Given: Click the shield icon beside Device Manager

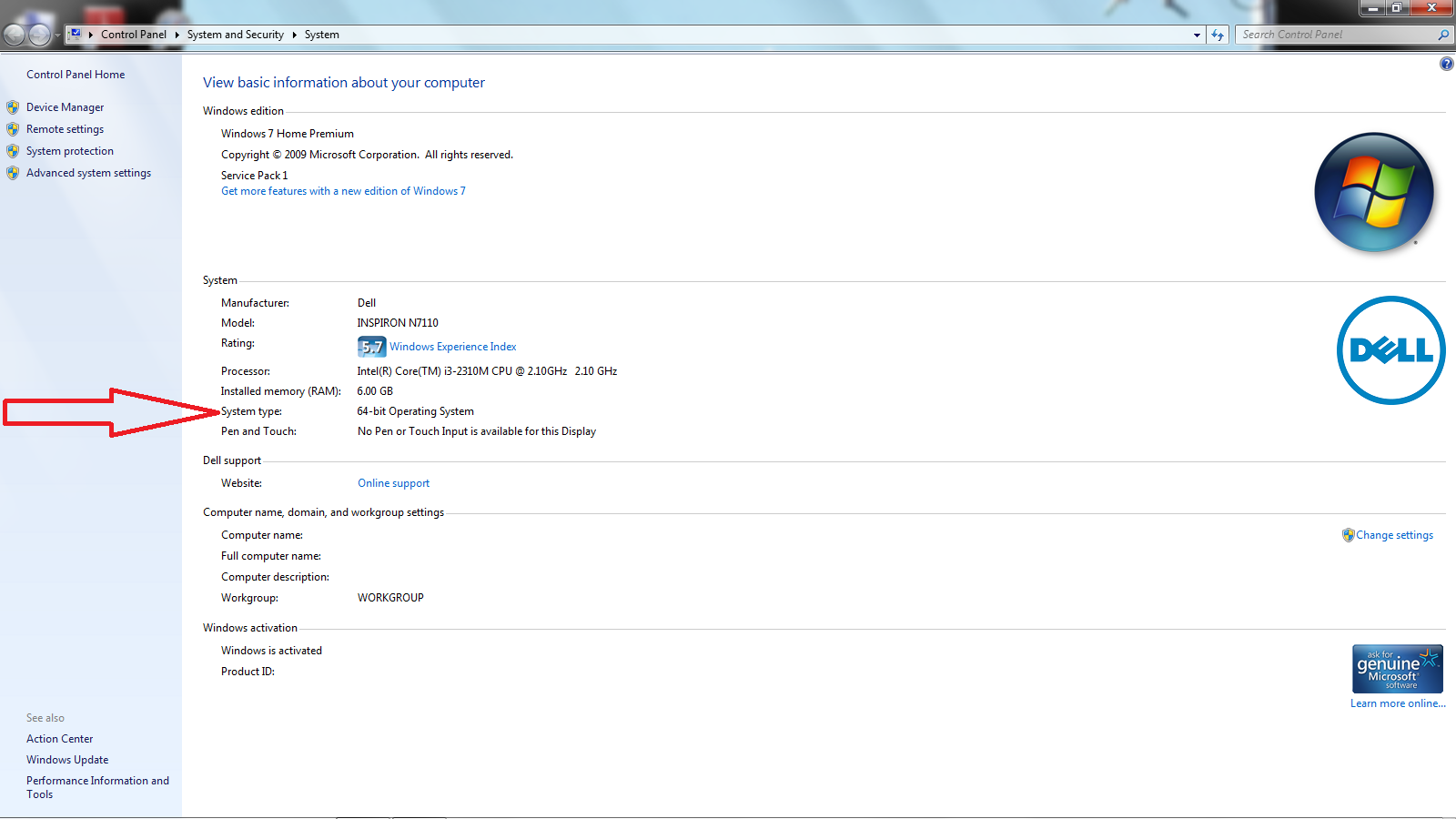Looking at the screenshot, I should (13, 107).
